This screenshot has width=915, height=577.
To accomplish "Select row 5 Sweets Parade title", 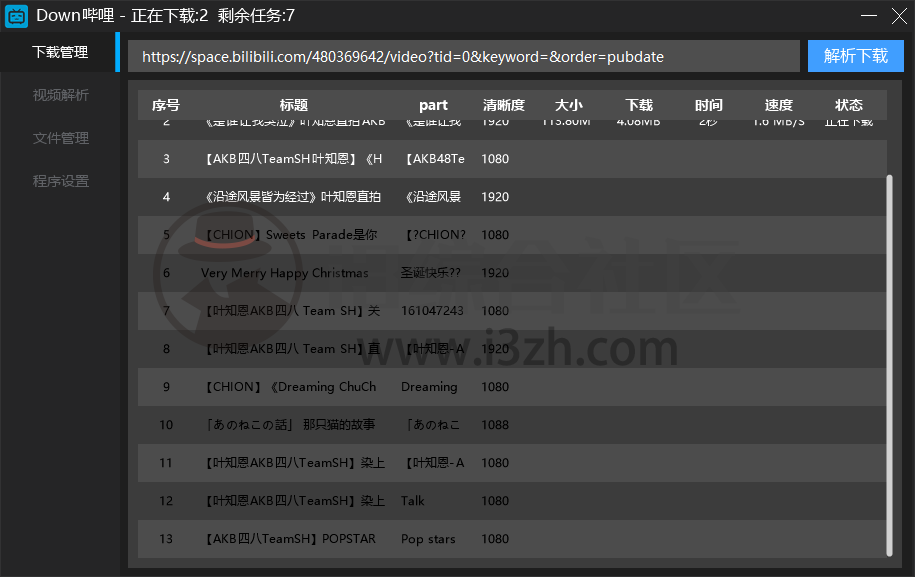I will (512, 235).
